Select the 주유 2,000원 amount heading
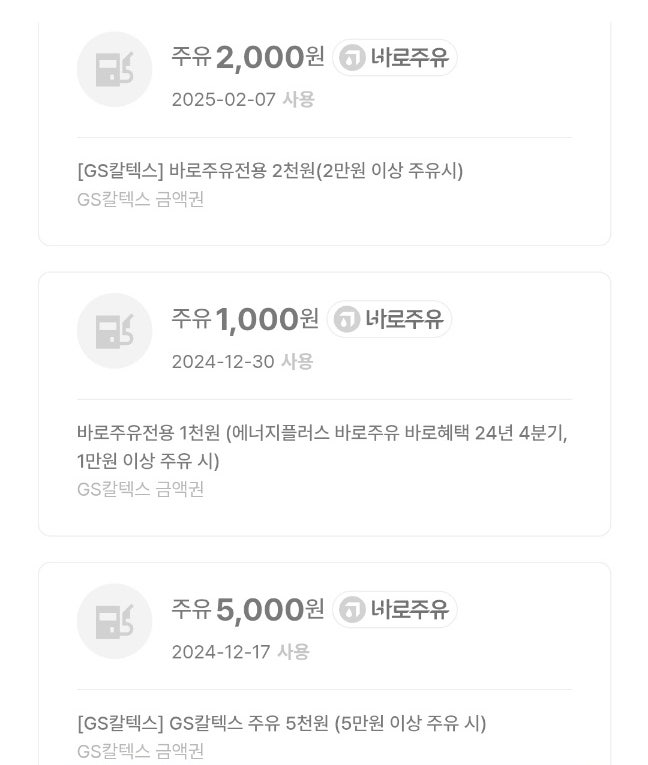The width and height of the screenshot is (648, 765). [x=248, y=58]
